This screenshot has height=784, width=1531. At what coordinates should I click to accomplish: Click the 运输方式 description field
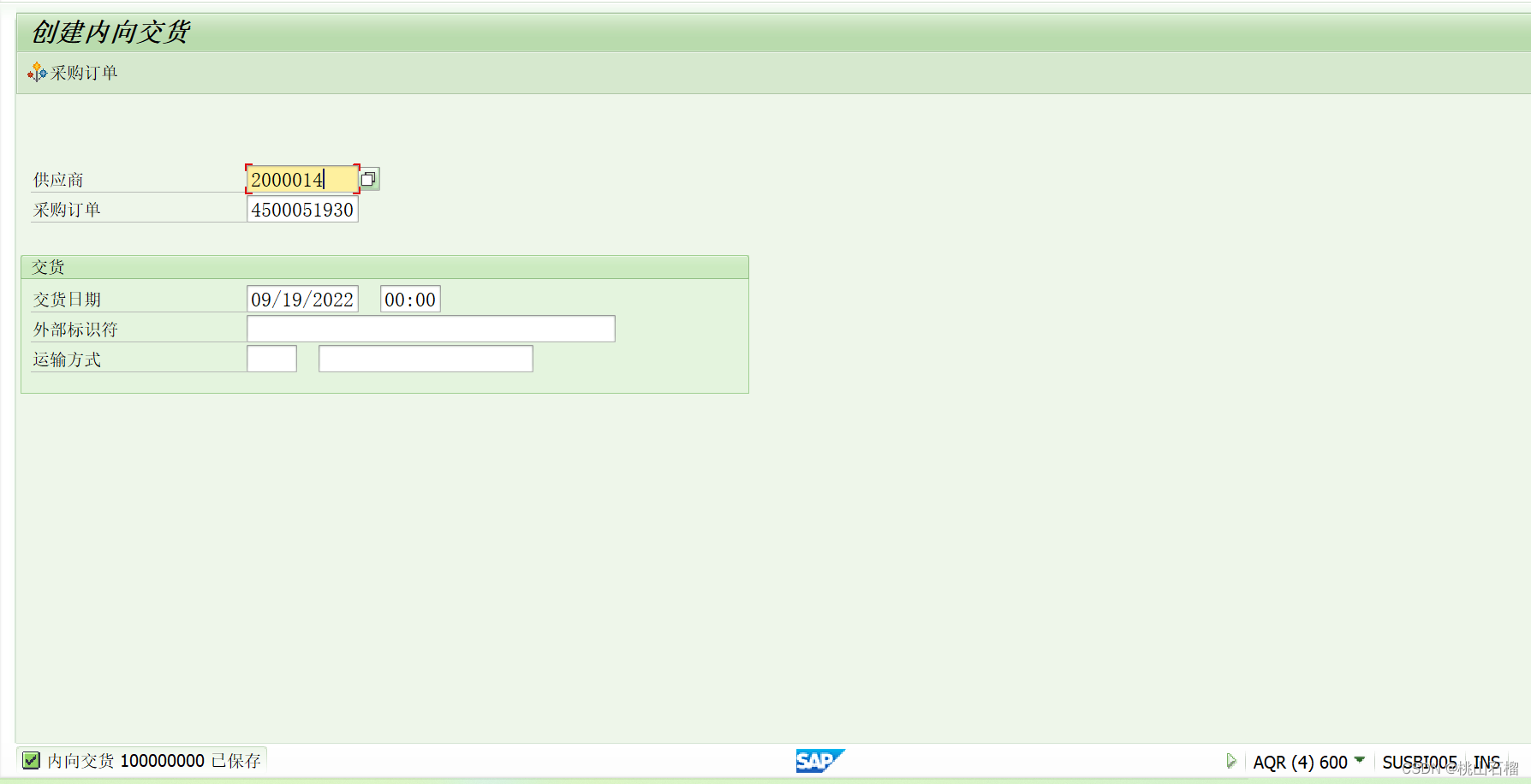click(x=425, y=358)
